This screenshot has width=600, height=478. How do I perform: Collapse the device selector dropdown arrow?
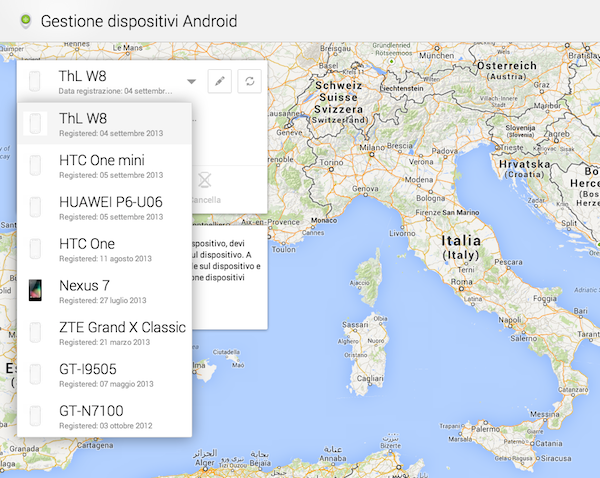coord(190,82)
